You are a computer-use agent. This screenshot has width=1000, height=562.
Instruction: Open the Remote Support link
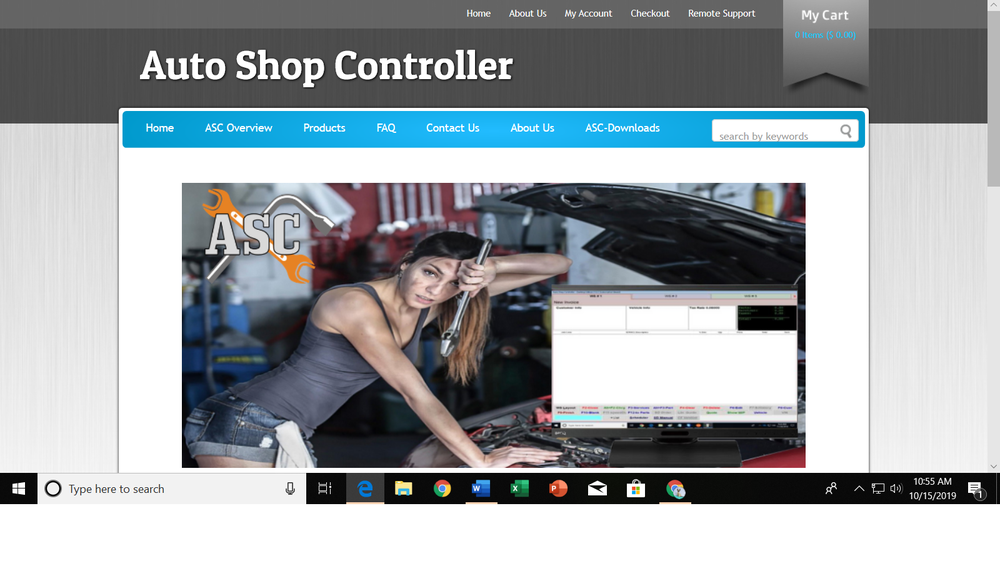721,13
